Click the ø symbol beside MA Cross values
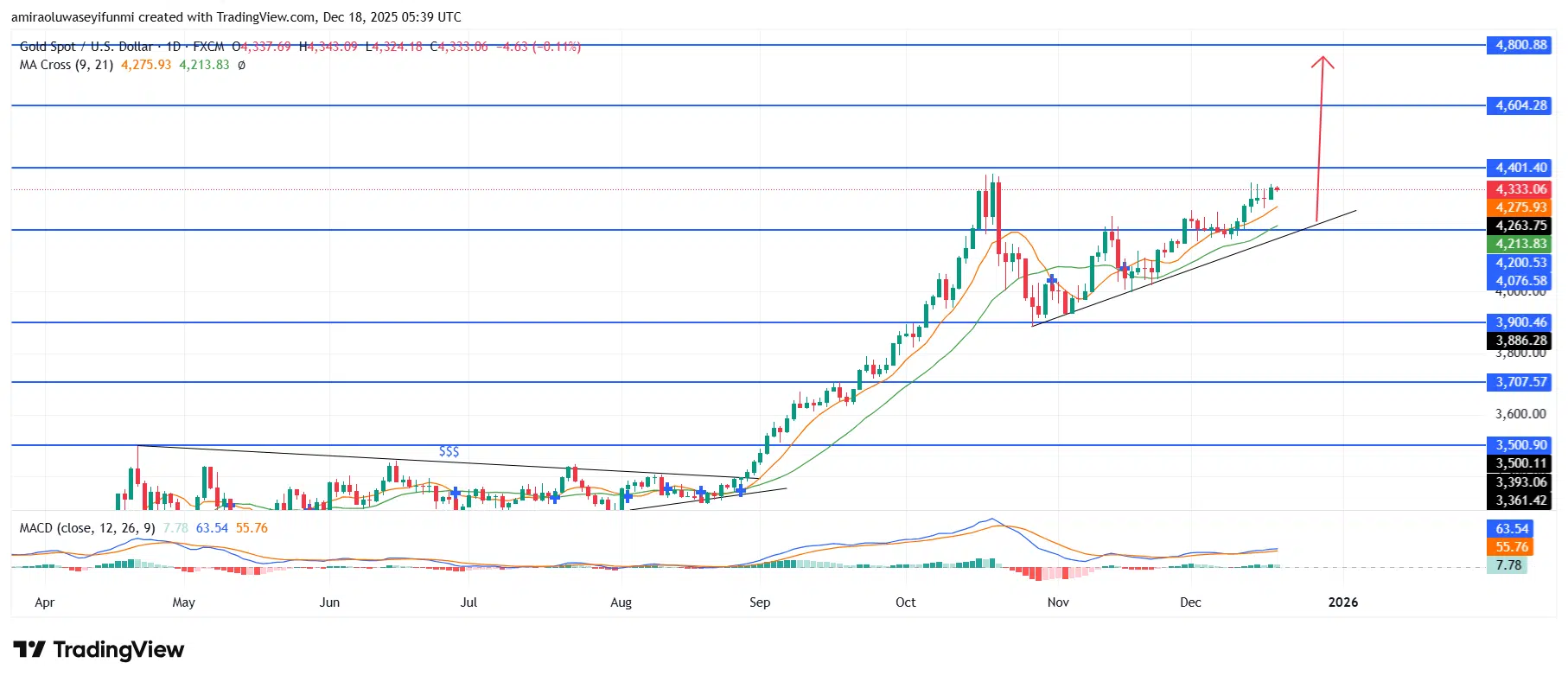The height and width of the screenshot is (682, 1568). [241, 65]
